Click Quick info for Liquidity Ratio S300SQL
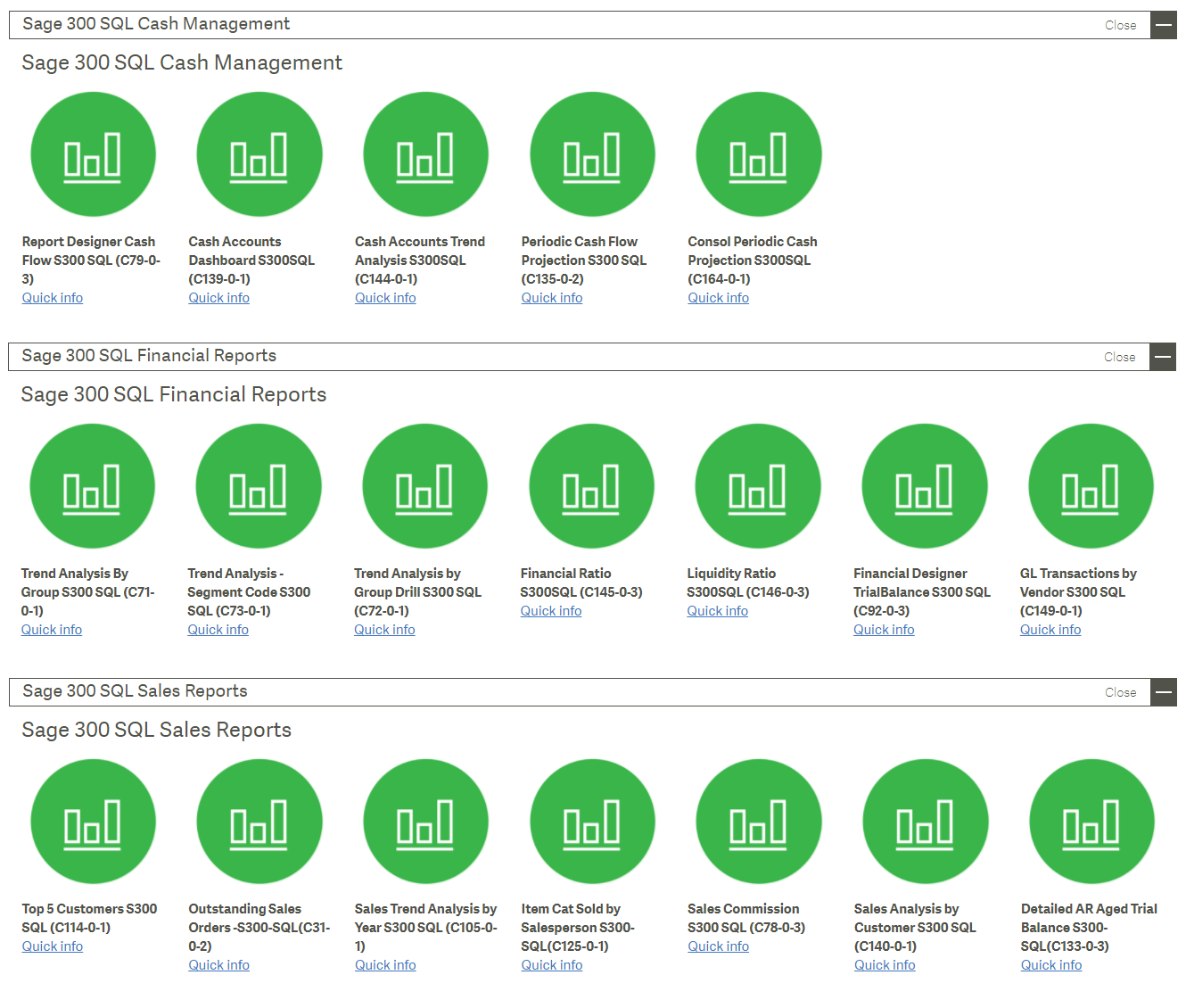 coord(718,611)
